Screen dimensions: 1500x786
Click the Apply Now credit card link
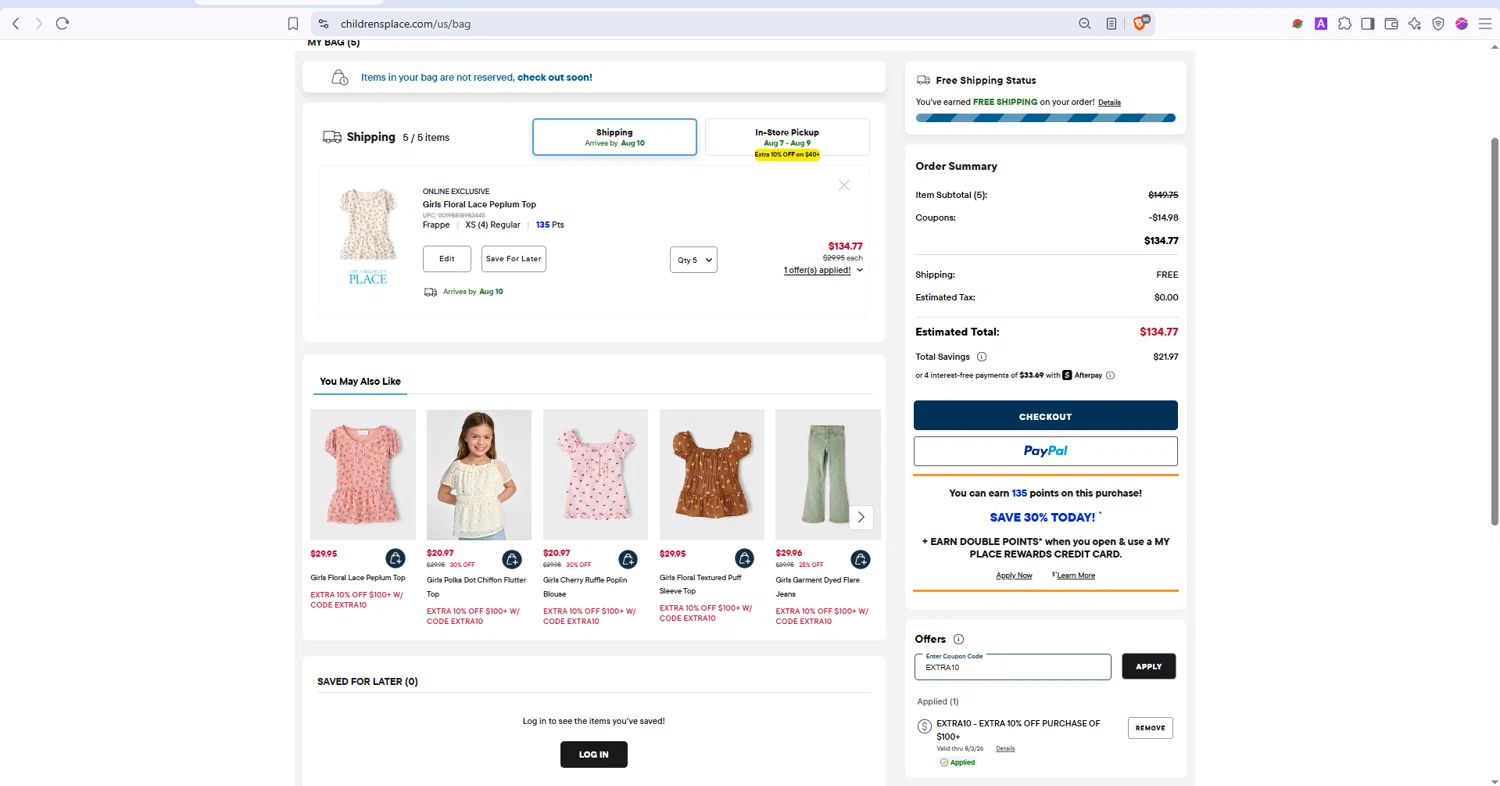(1014, 575)
